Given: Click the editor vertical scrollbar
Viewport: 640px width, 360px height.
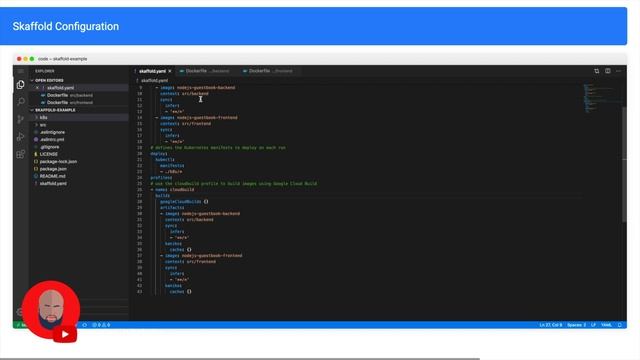Looking at the screenshot, I should [624, 164].
